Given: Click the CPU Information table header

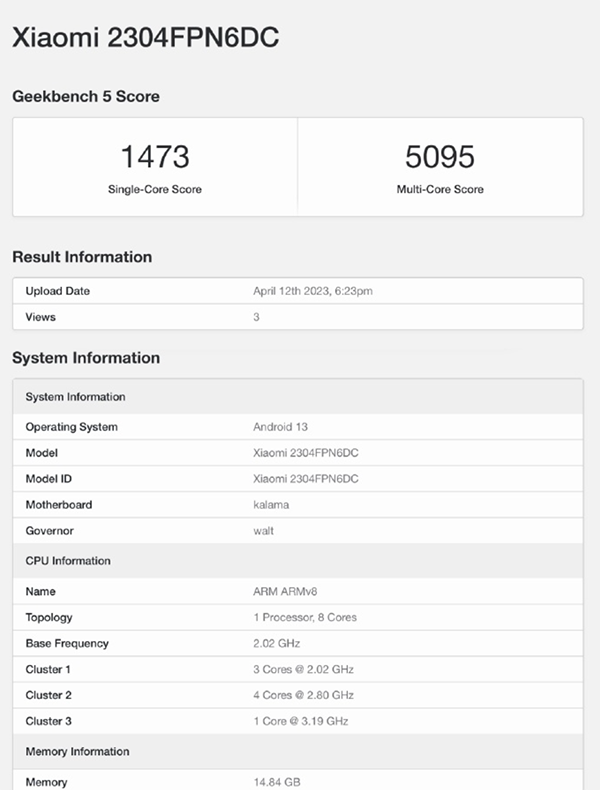Looking at the screenshot, I should point(68,561).
